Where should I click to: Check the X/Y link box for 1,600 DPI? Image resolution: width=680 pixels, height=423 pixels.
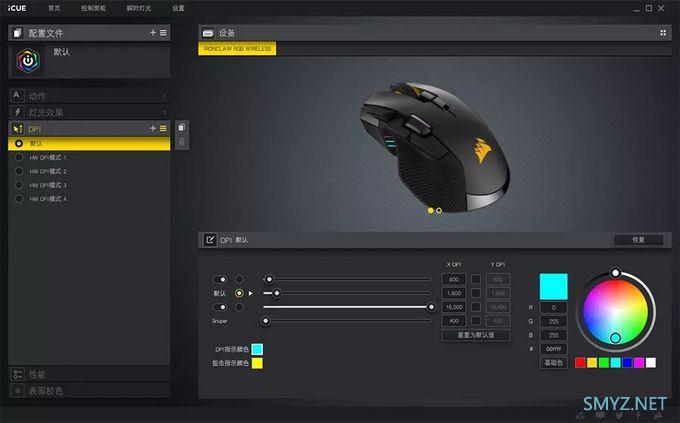(476, 293)
